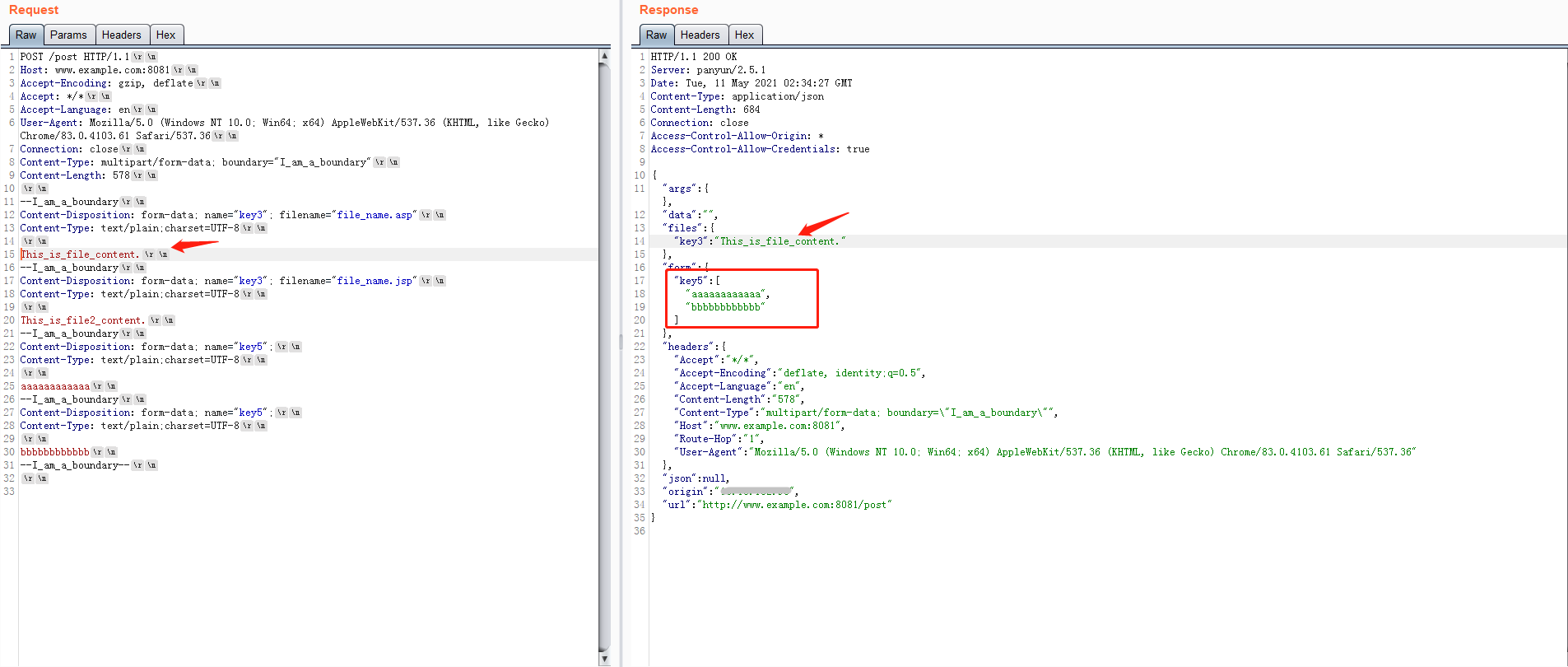Open the Request panel's Headers tab
Image resolution: width=1568 pixels, height=667 pixels.
point(122,35)
